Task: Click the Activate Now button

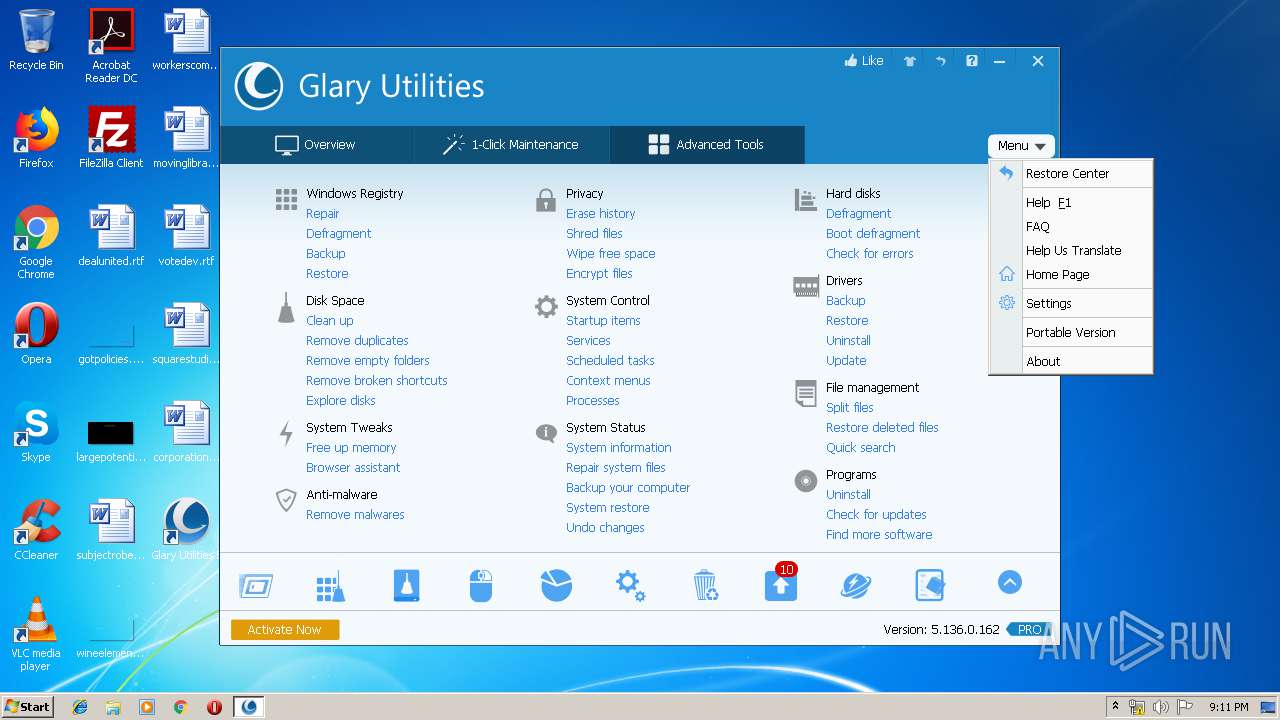Action: point(285,630)
